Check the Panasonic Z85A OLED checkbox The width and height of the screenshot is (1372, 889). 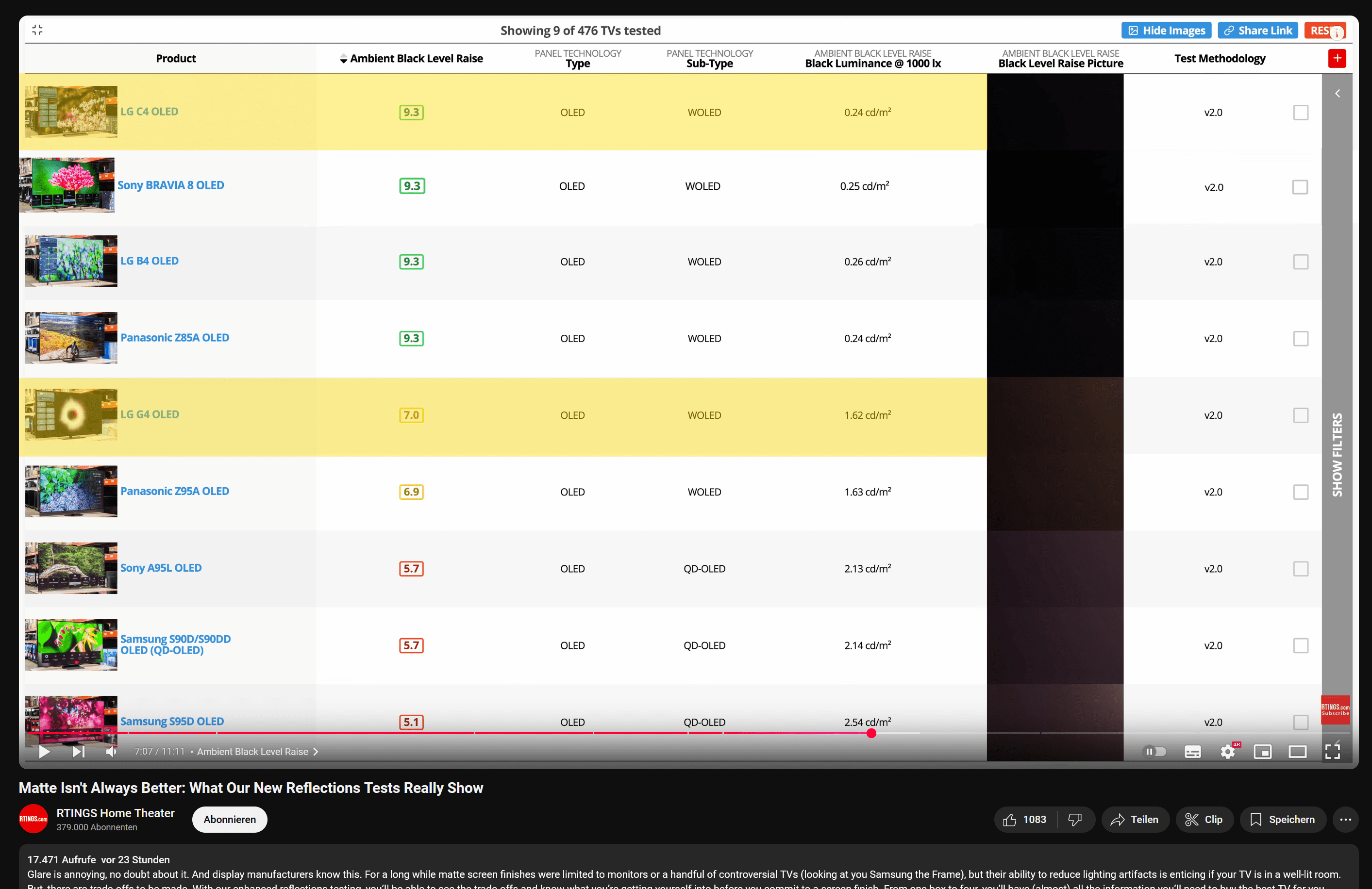[x=1301, y=338]
